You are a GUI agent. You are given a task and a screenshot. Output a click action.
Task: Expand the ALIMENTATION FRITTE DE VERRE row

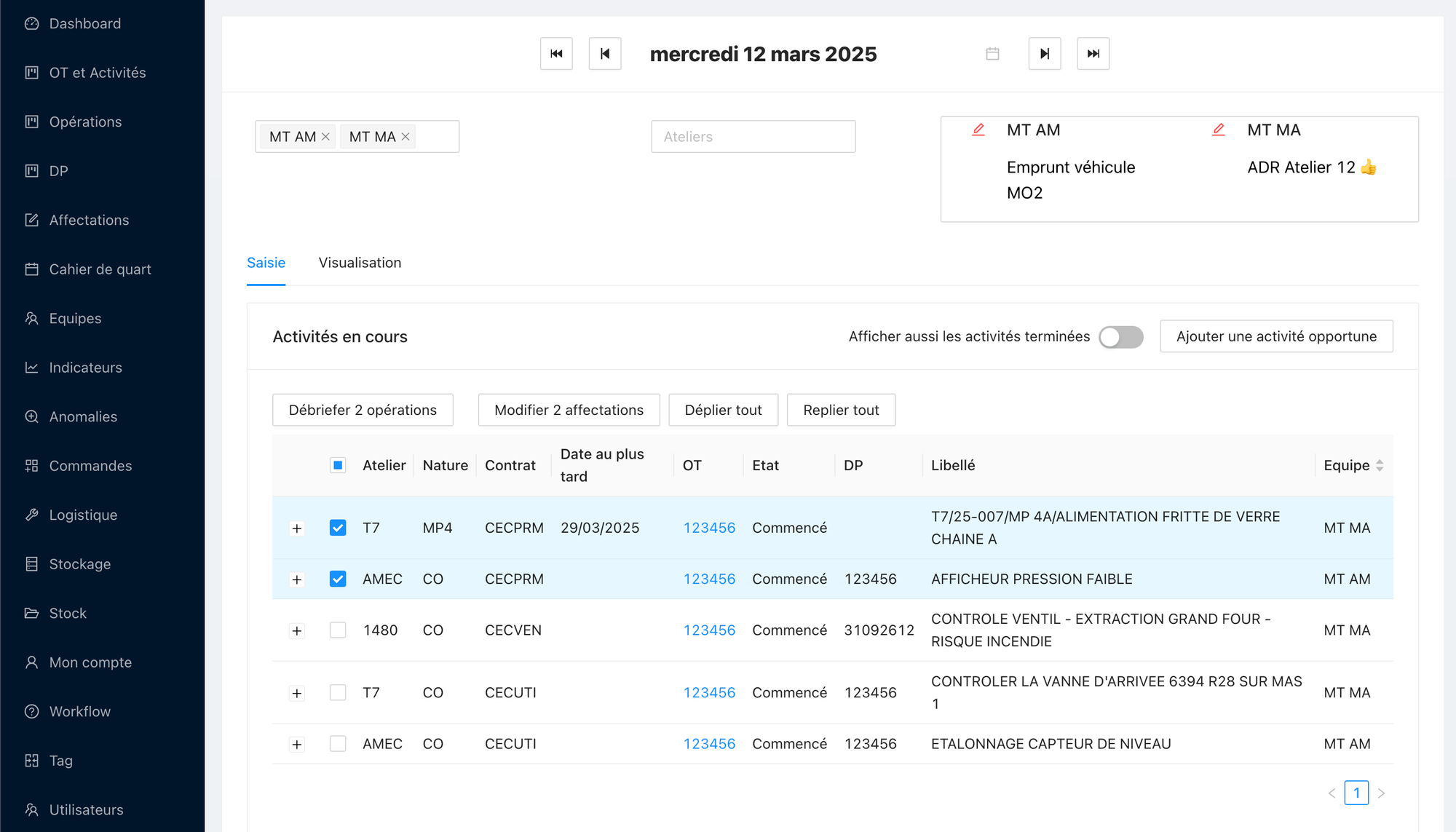coord(296,528)
